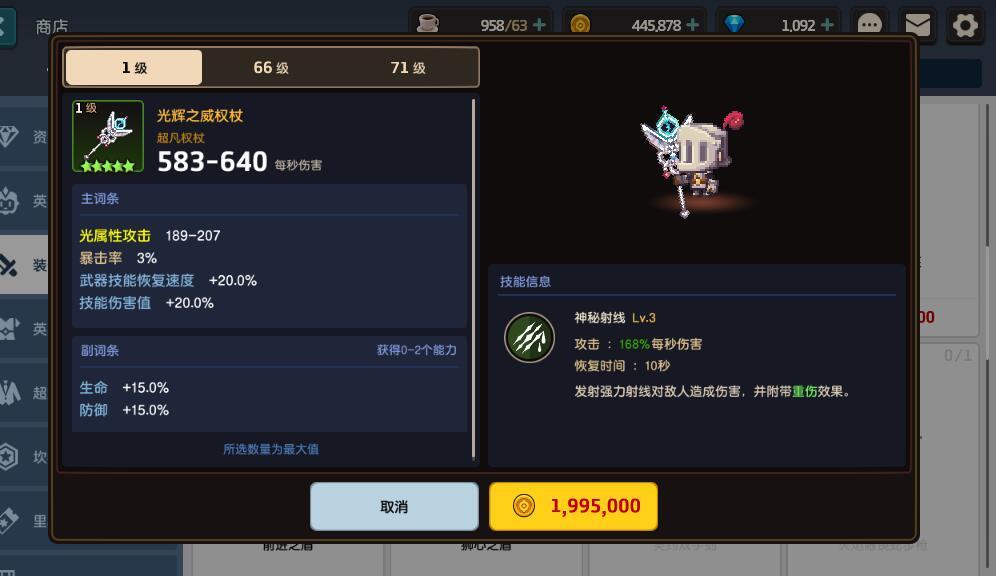Click the 获得0-2个能力 sub-option label
This screenshot has width=996, height=576.
(x=417, y=350)
